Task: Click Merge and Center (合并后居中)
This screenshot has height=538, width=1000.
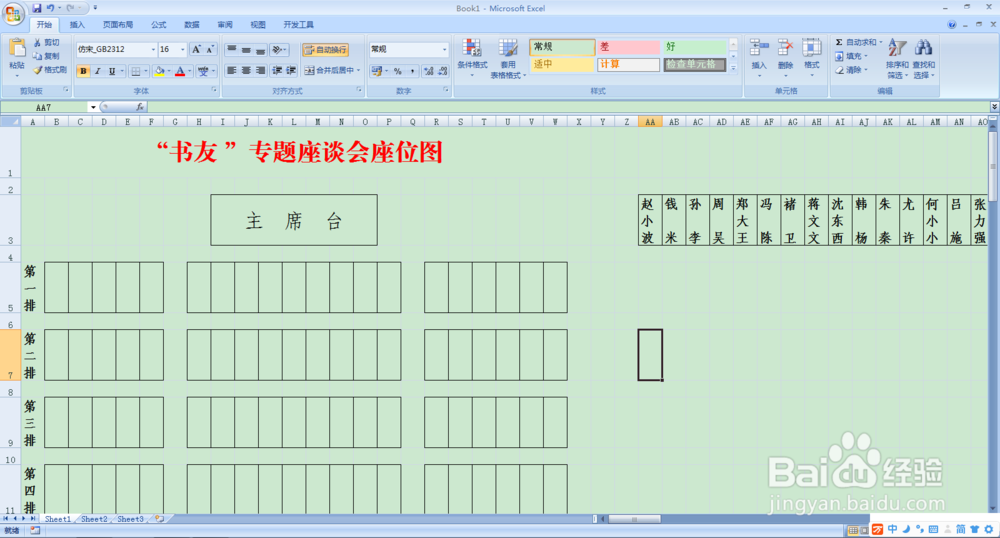Action: [332, 70]
